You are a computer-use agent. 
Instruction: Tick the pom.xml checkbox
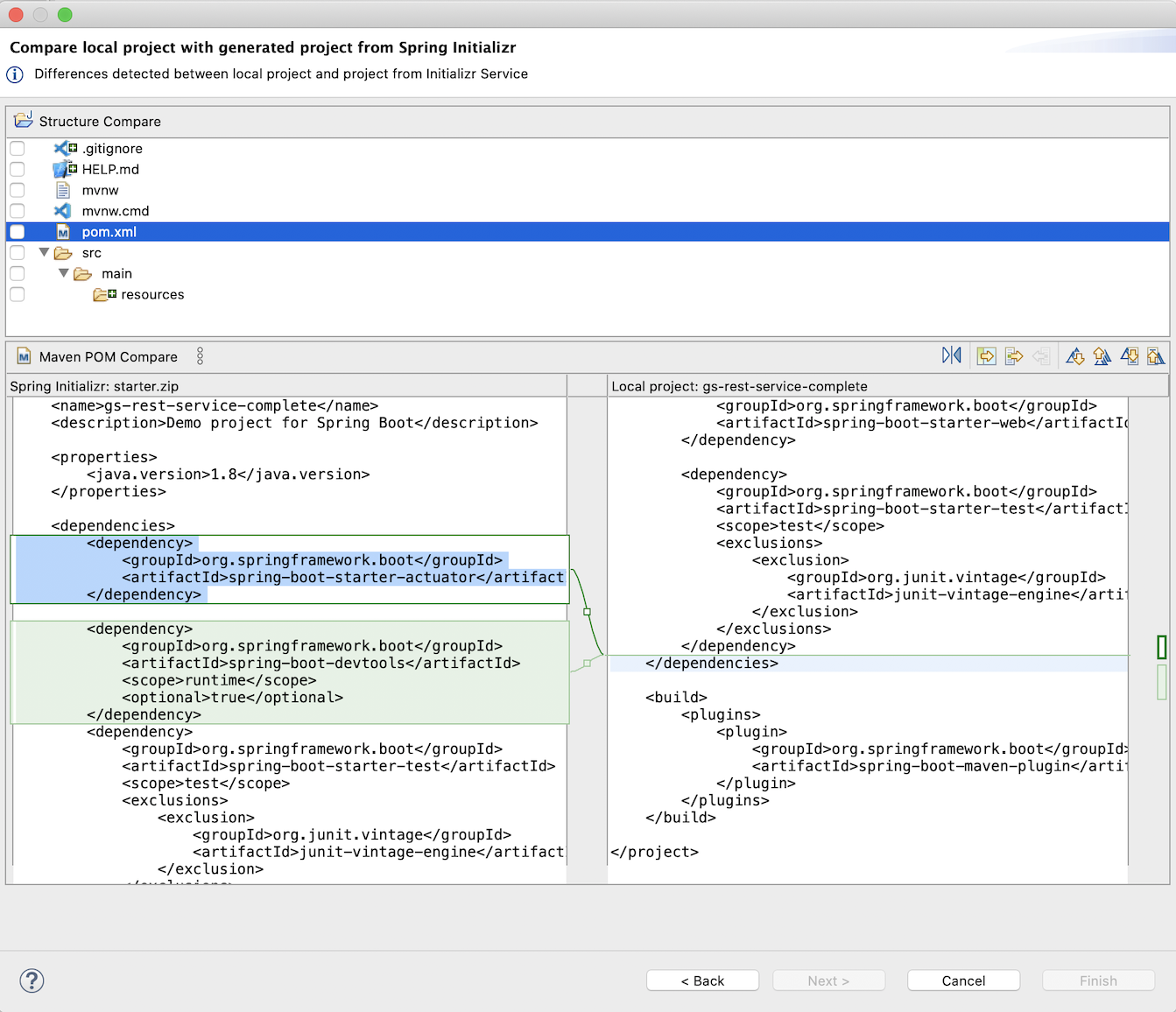tap(18, 232)
